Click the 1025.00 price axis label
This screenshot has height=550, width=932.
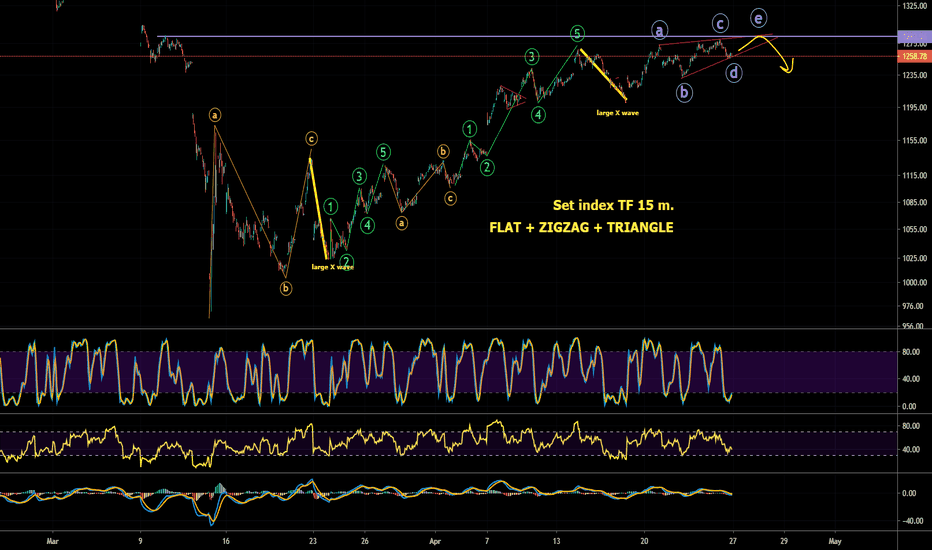click(914, 258)
